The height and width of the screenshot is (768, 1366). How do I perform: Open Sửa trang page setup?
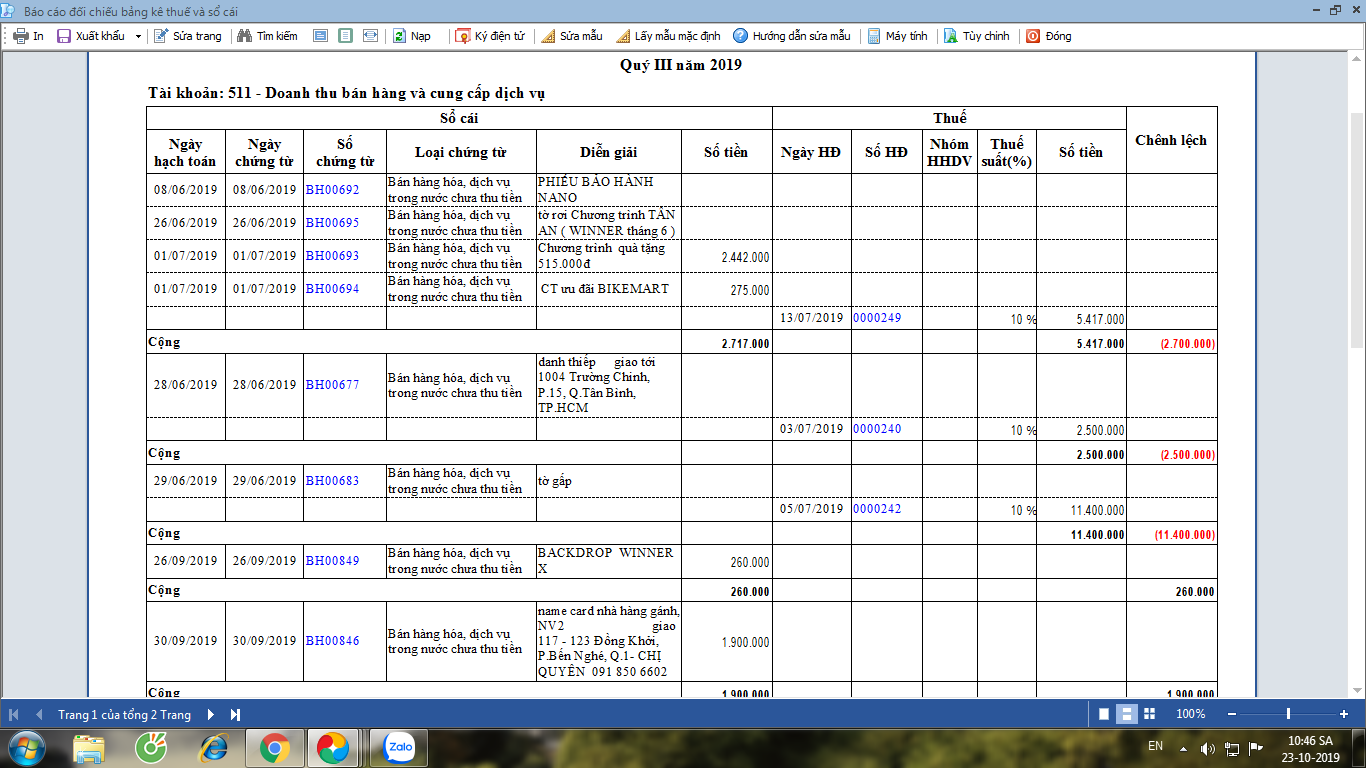click(x=188, y=36)
